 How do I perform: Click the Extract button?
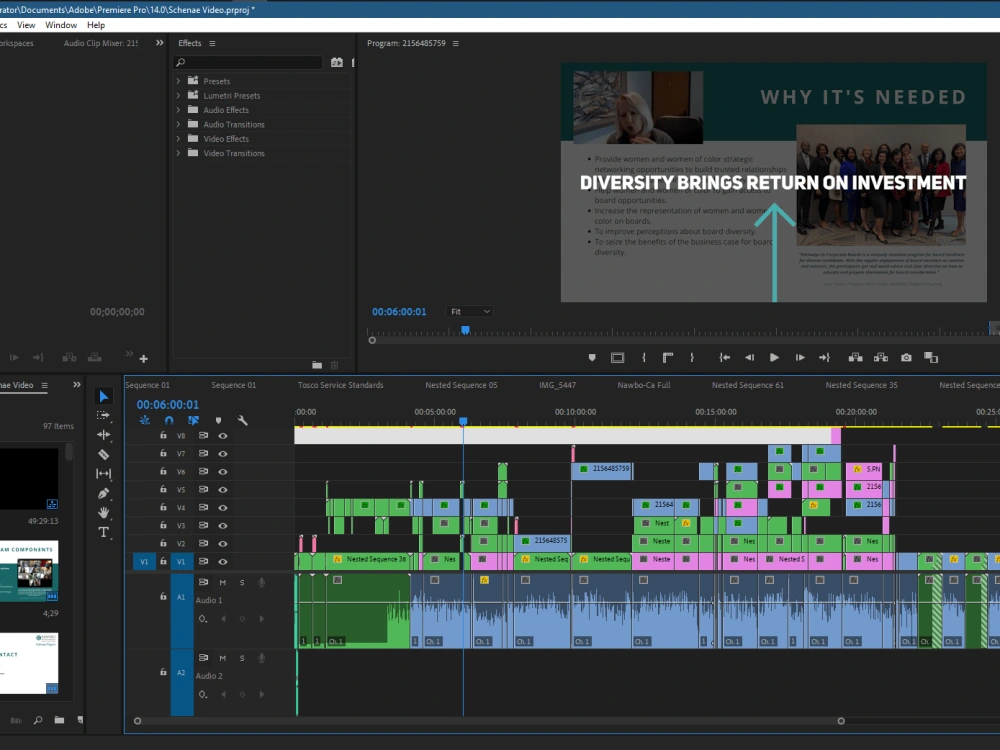pos(881,358)
